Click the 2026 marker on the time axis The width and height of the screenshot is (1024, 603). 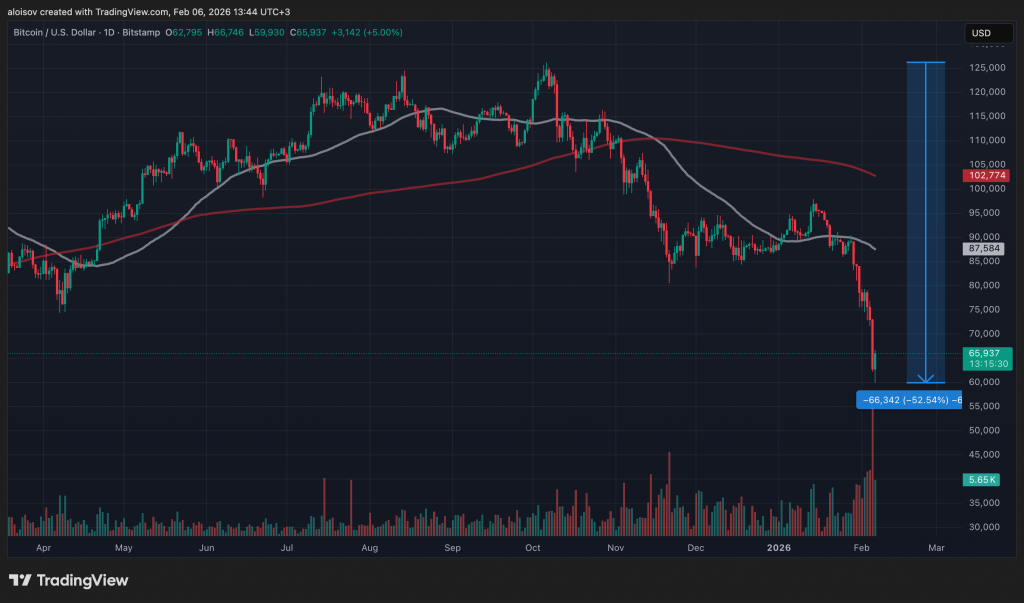tap(778, 548)
